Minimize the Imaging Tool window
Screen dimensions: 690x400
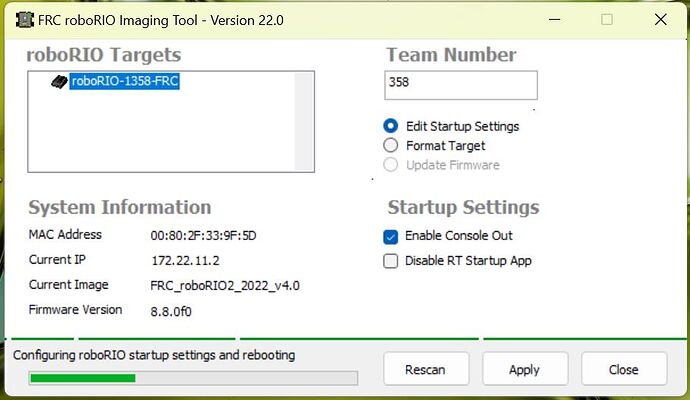[554, 19]
